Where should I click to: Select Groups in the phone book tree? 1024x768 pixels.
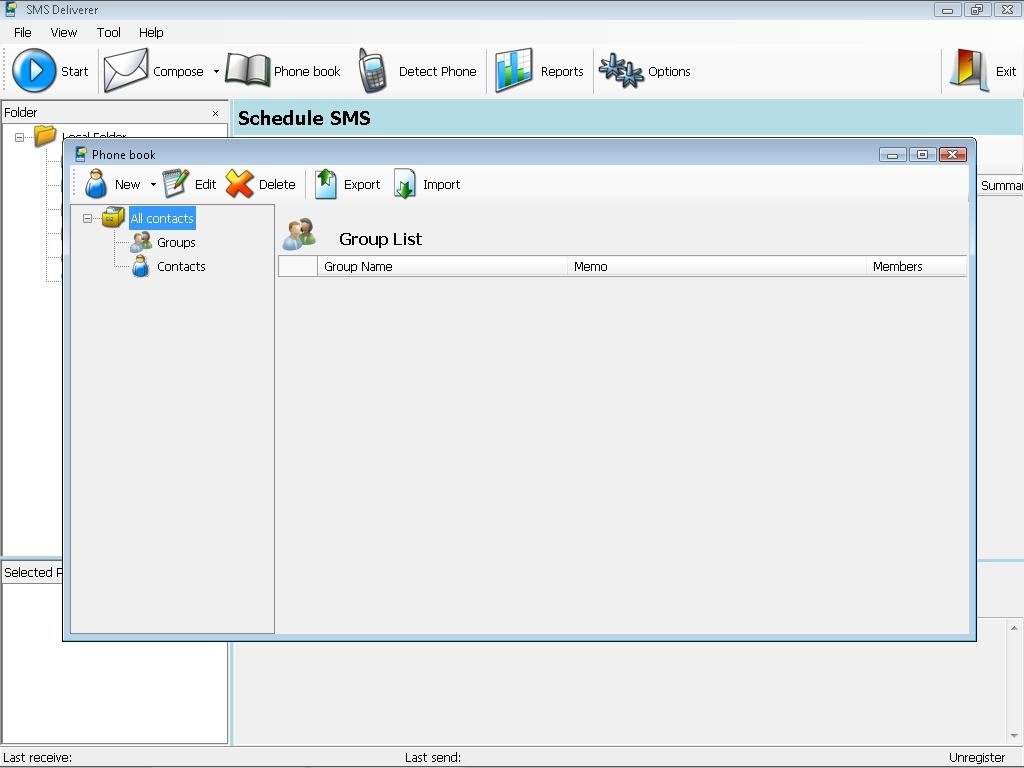176,242
